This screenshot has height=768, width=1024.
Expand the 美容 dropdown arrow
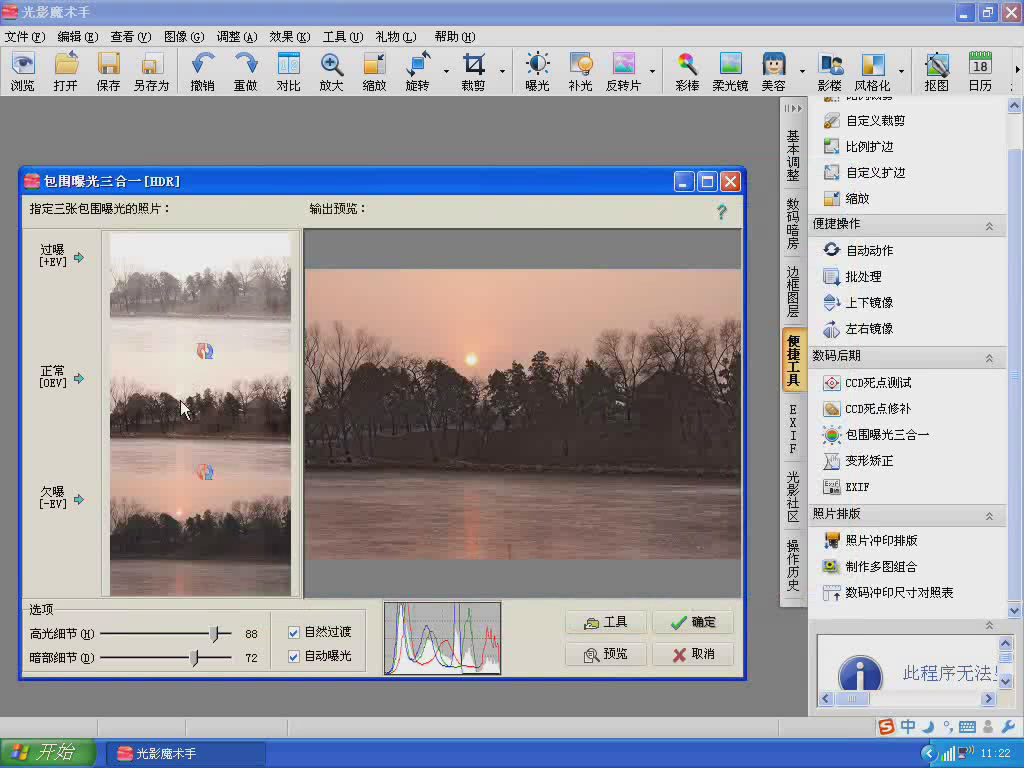pos(802,71)
